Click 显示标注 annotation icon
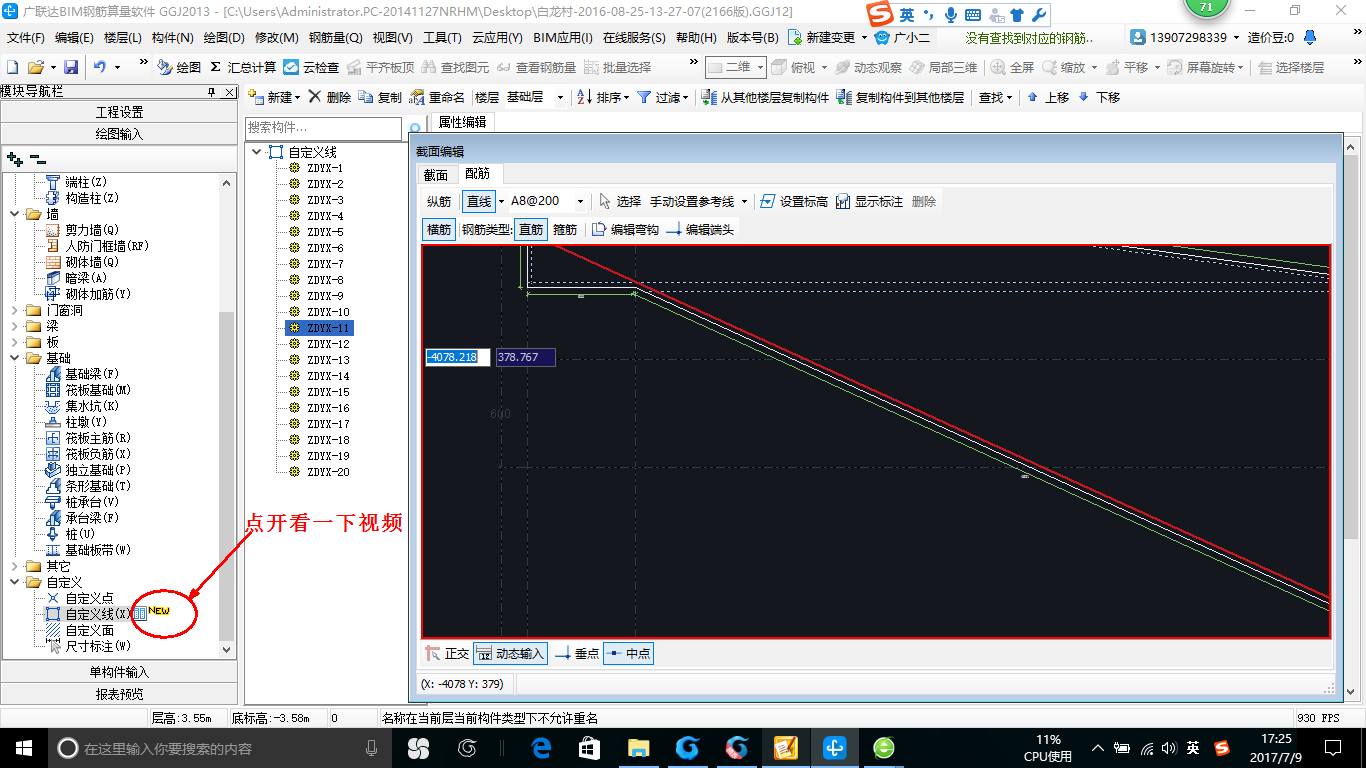The width and height of the screenshot is (1366, 768). coord(843,201)
